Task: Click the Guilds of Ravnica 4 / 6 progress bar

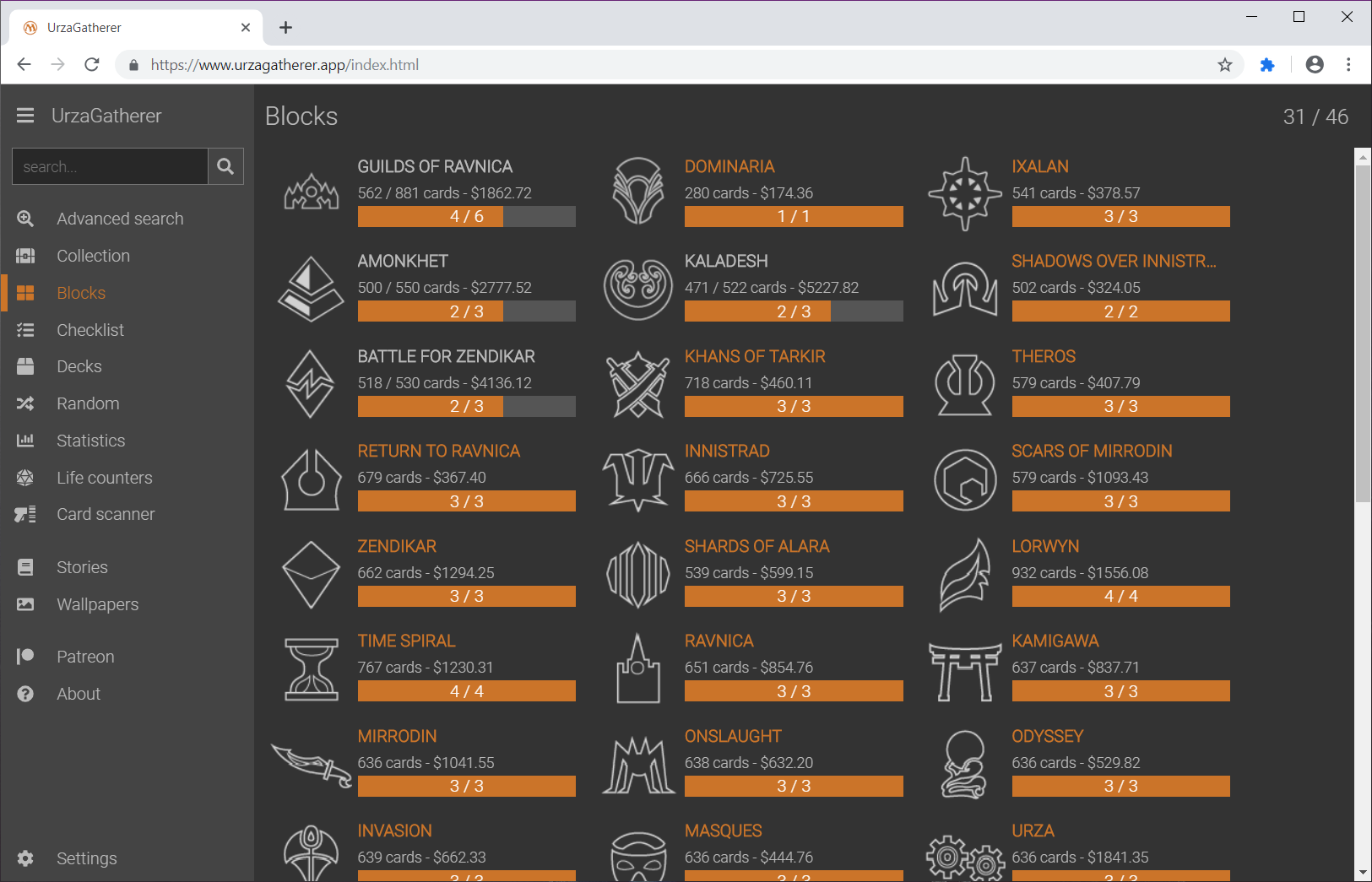Action: click(467, 217)
